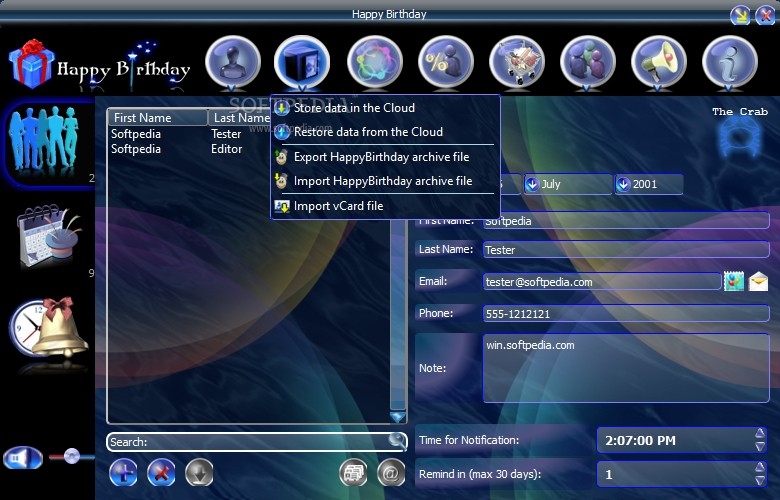This screenshot has width=780, height=500.
Task: Open the people group toolbar icon
Action: pos(587,62)
